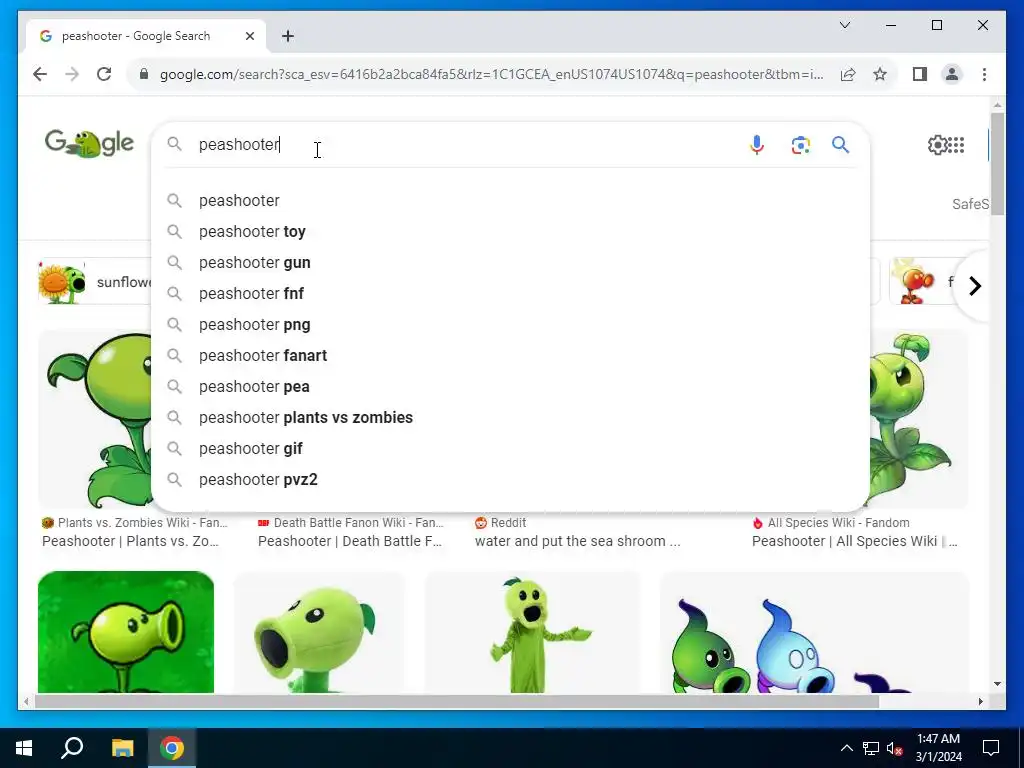Bookmark this page with star icon

[x=880, y=74]
